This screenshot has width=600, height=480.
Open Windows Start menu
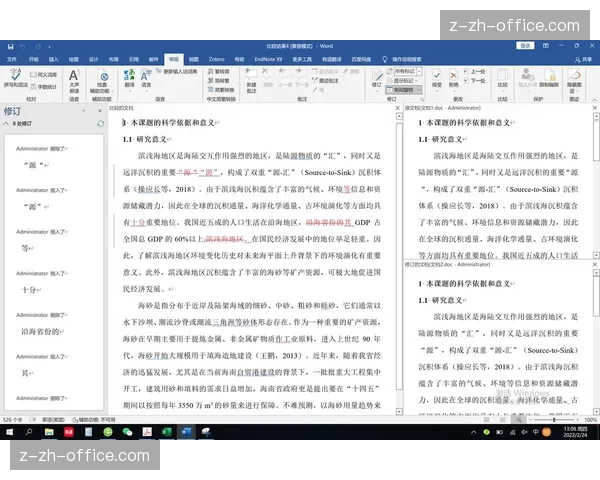pos(9,432)
